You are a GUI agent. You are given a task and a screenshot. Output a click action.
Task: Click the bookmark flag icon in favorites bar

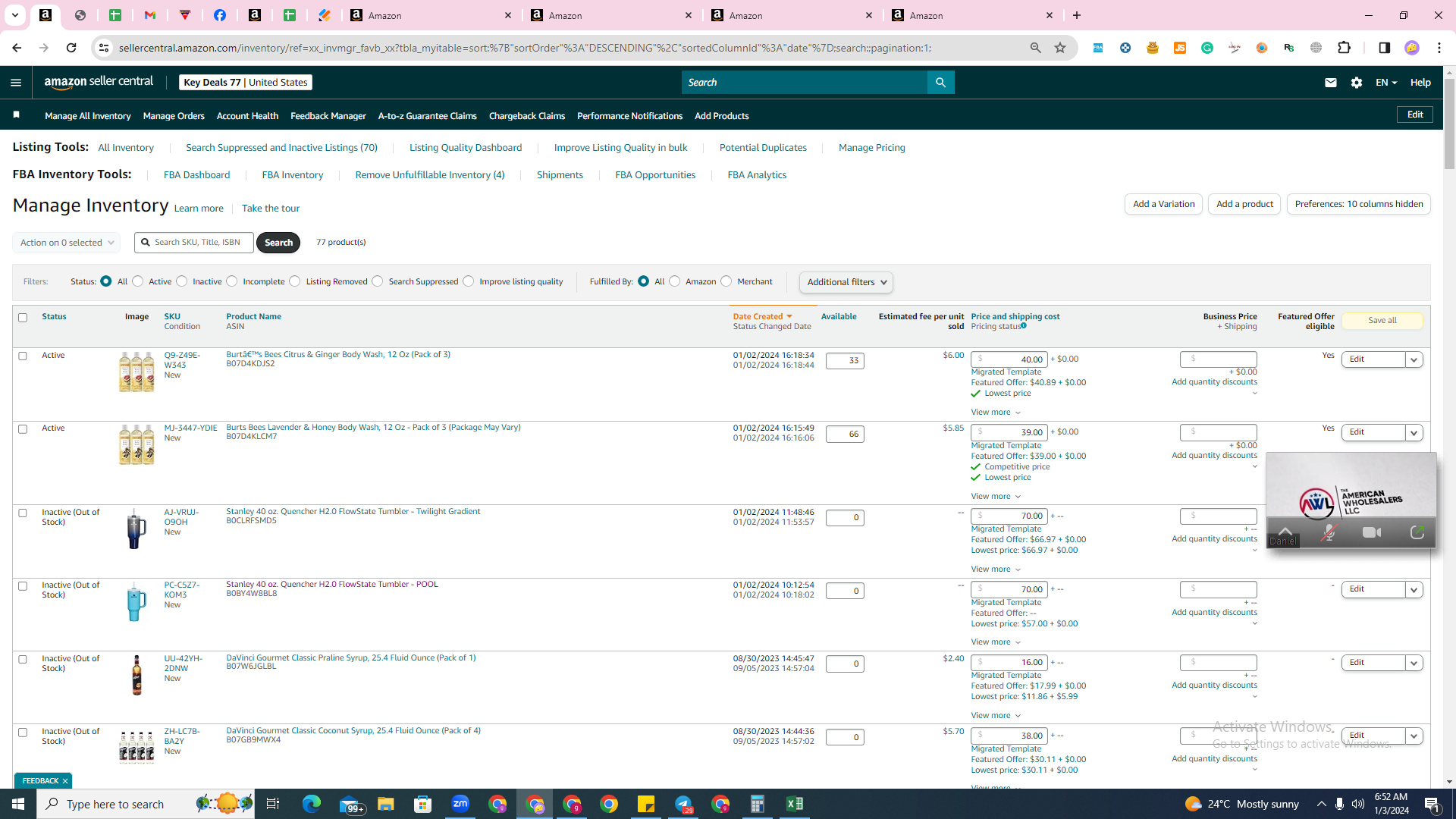[x=17, y=115]
